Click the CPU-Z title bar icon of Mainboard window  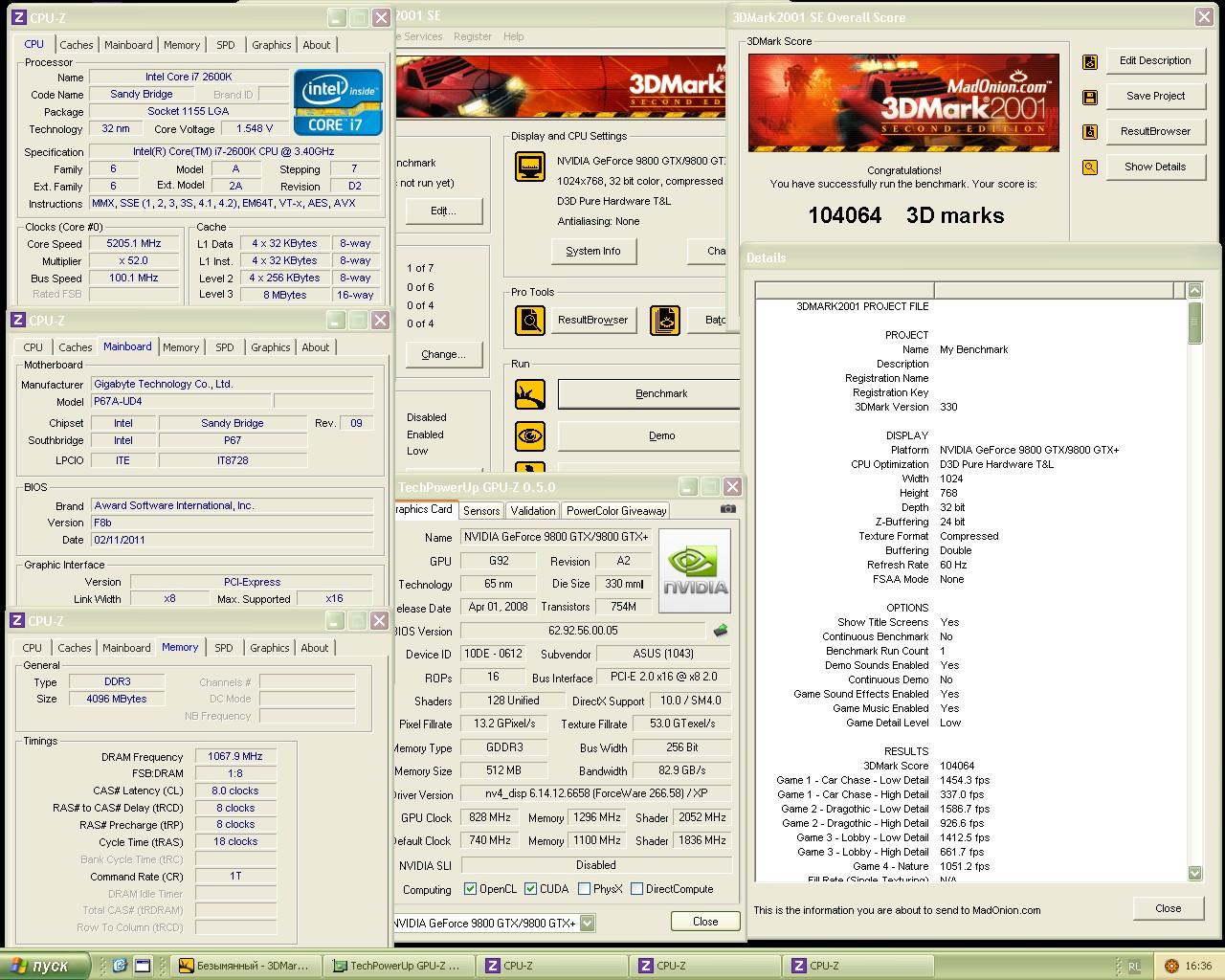[x=17, y=321]
